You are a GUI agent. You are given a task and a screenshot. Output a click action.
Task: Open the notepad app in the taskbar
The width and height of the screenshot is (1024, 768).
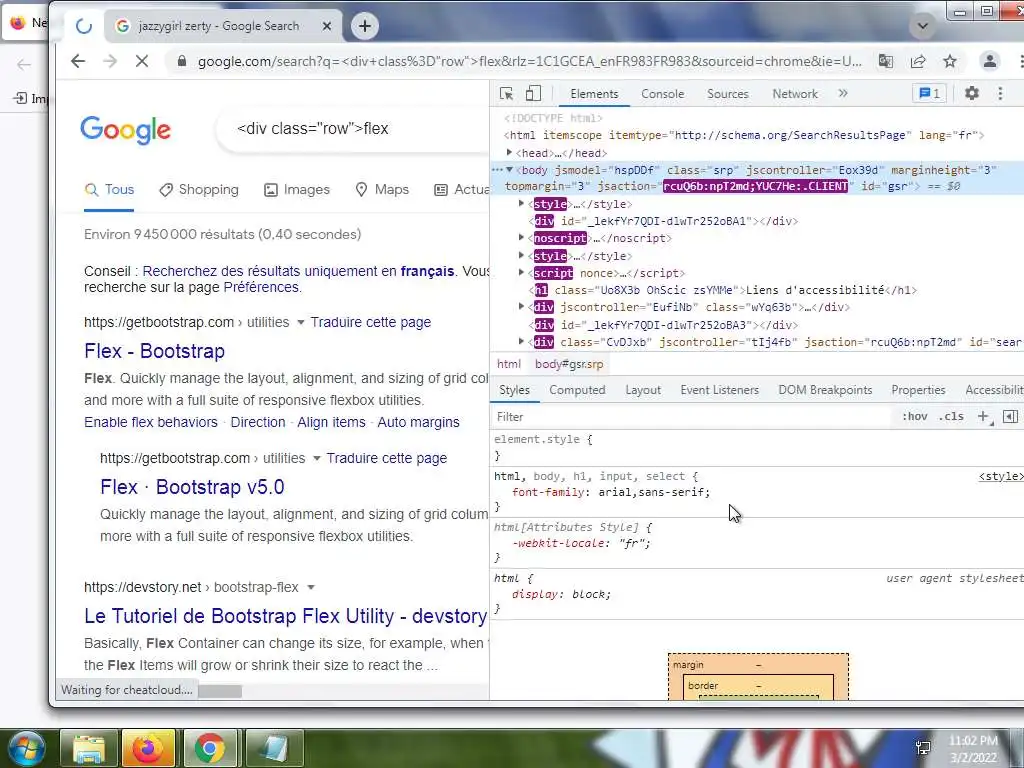[275, 748]
